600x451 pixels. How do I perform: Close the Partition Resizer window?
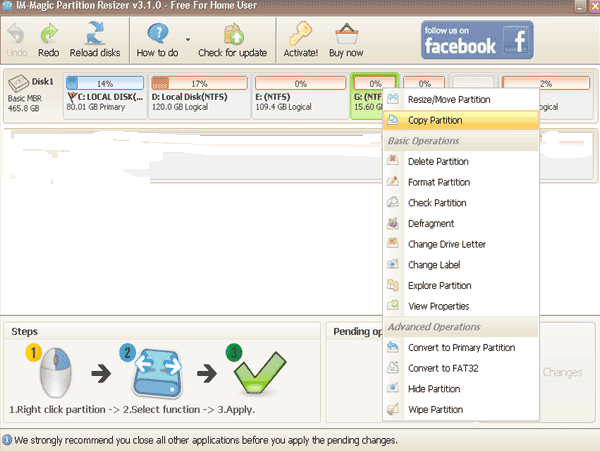point(595,6)
